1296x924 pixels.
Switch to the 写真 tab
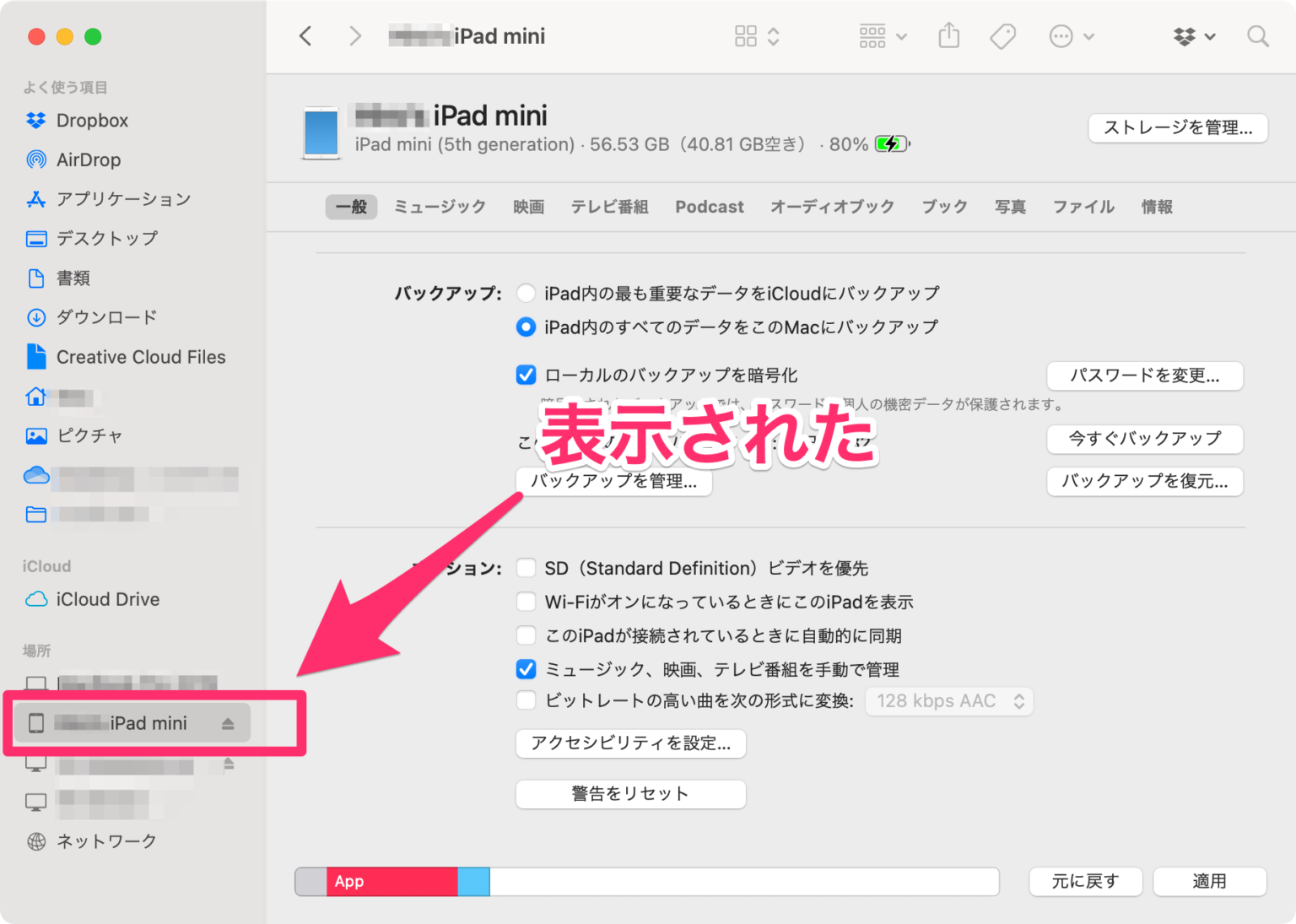[x=1010, y=207]
